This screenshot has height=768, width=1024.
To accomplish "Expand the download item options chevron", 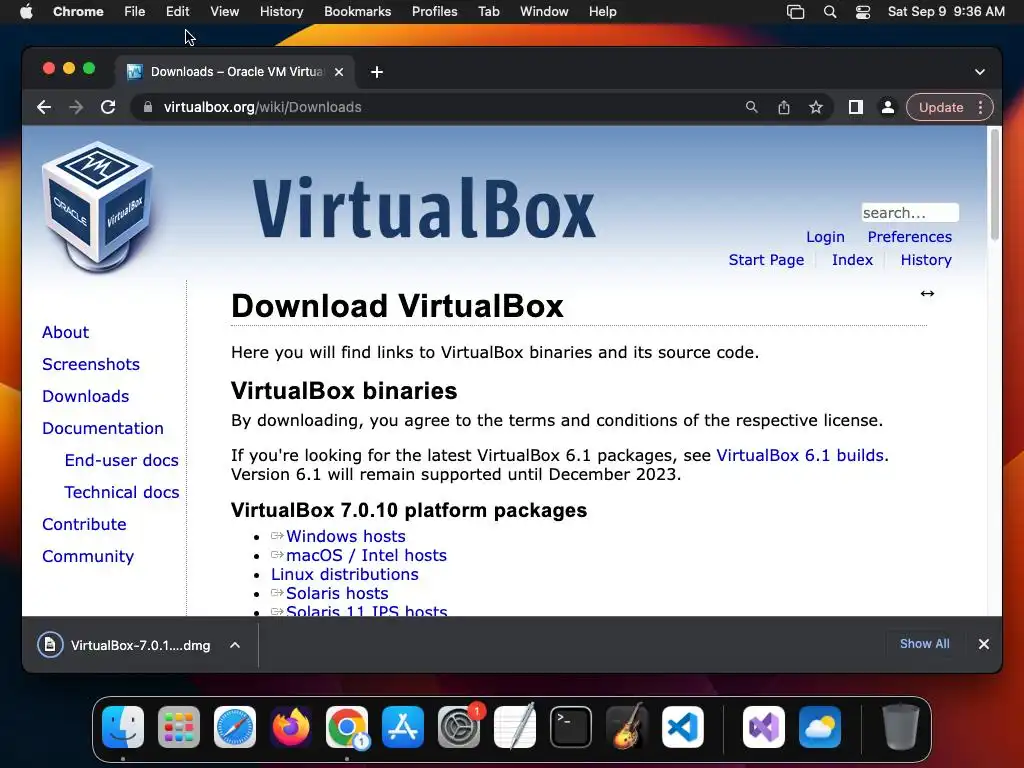I will click(235, 645).
